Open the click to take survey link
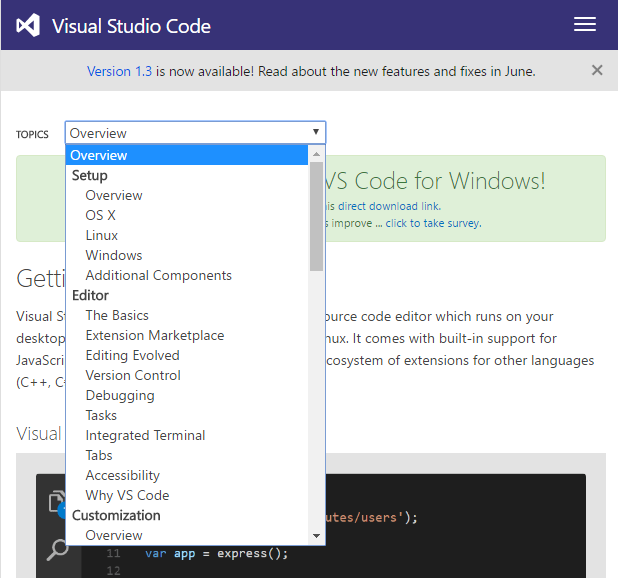618x578 pixels. pyautogui.click(x=433, y=223)
